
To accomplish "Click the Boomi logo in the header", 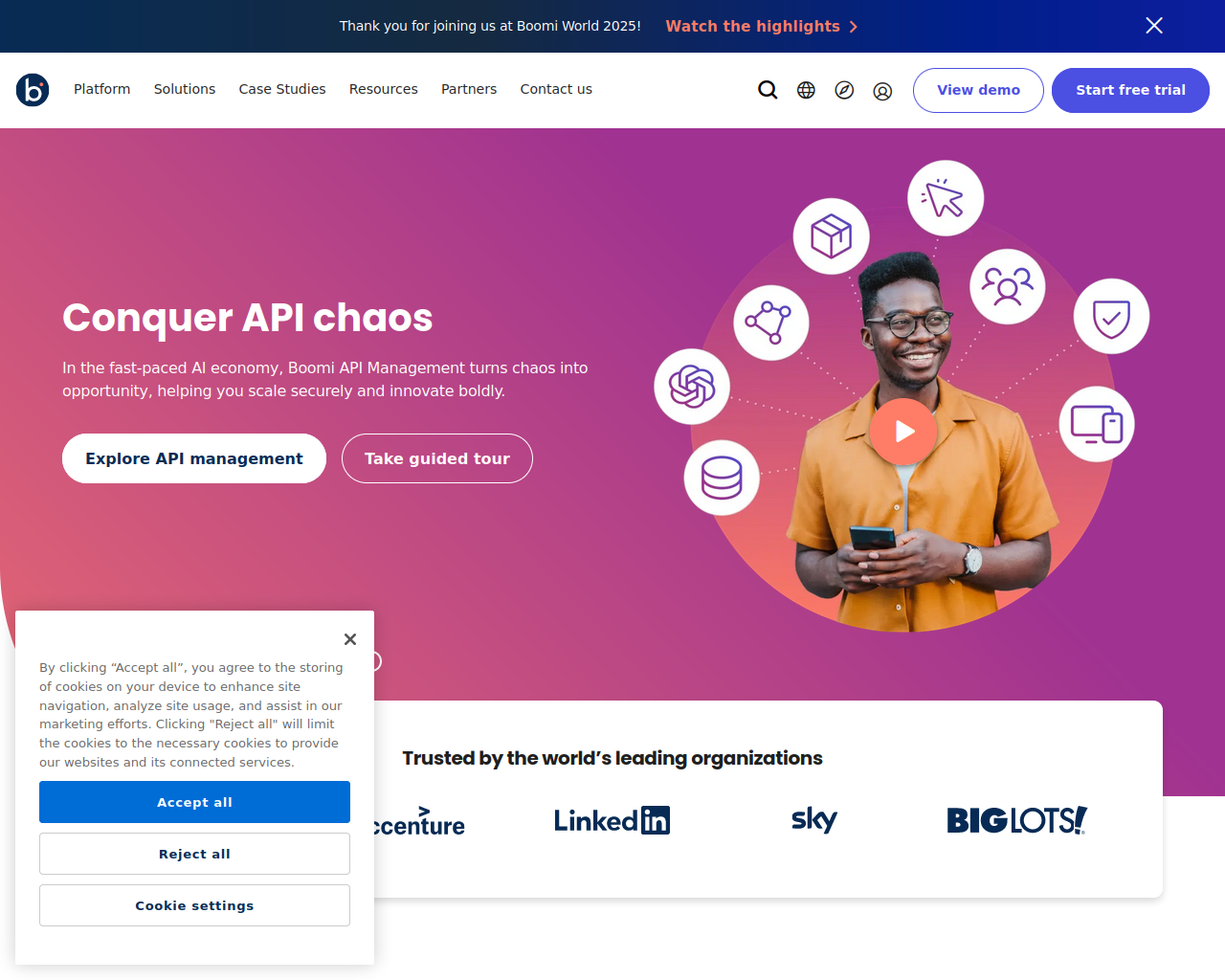I will [x=33, y=90].
